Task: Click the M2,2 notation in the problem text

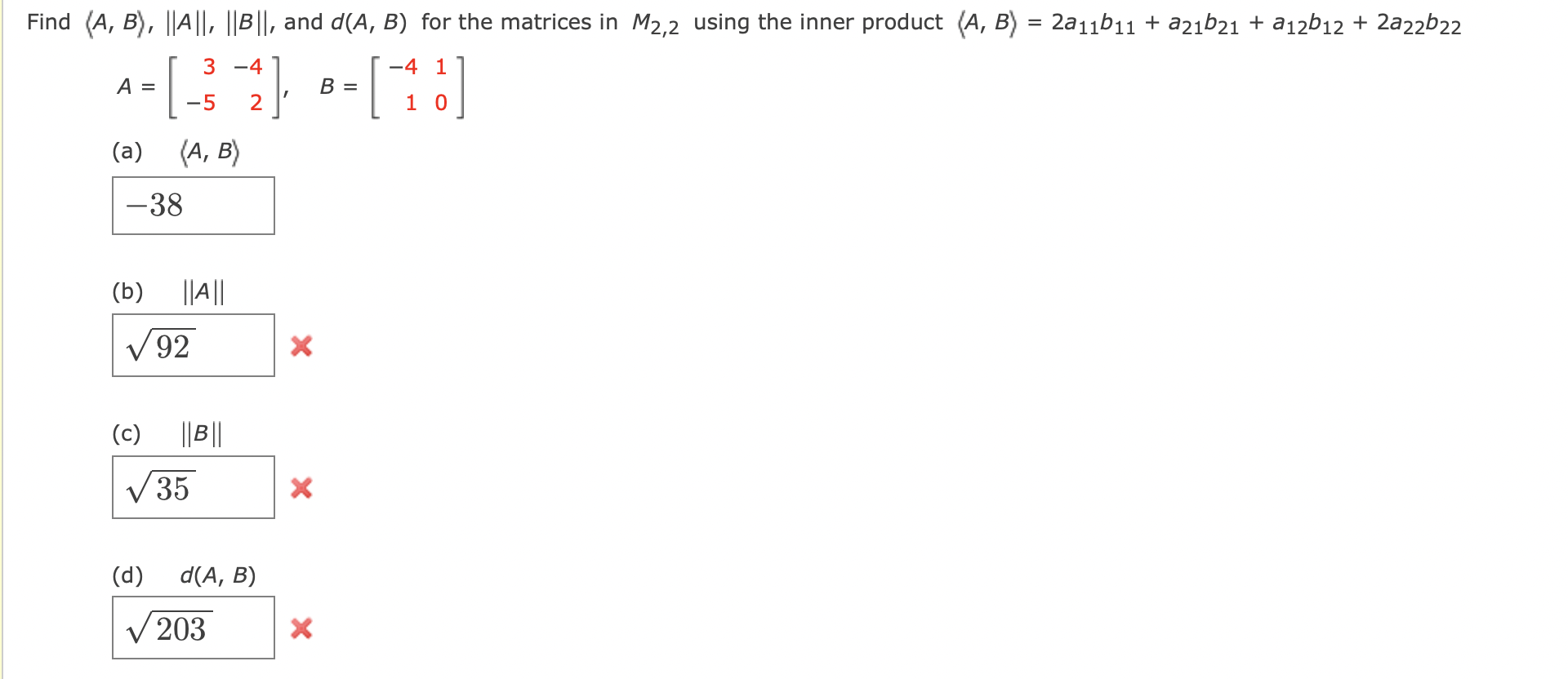Action: click(x=653, y=23)
